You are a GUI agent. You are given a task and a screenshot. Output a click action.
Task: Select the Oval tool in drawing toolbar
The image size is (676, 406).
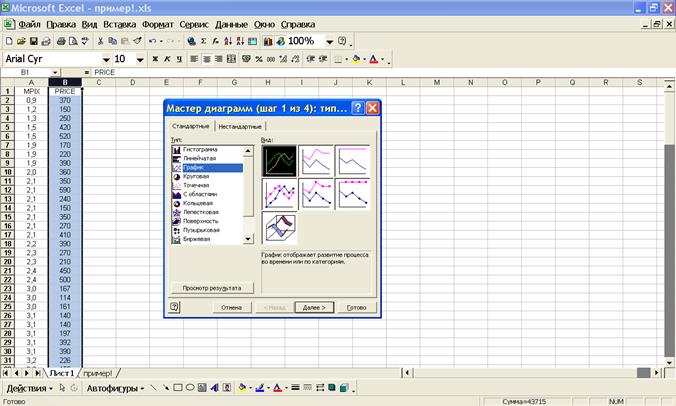click(190, 388)
